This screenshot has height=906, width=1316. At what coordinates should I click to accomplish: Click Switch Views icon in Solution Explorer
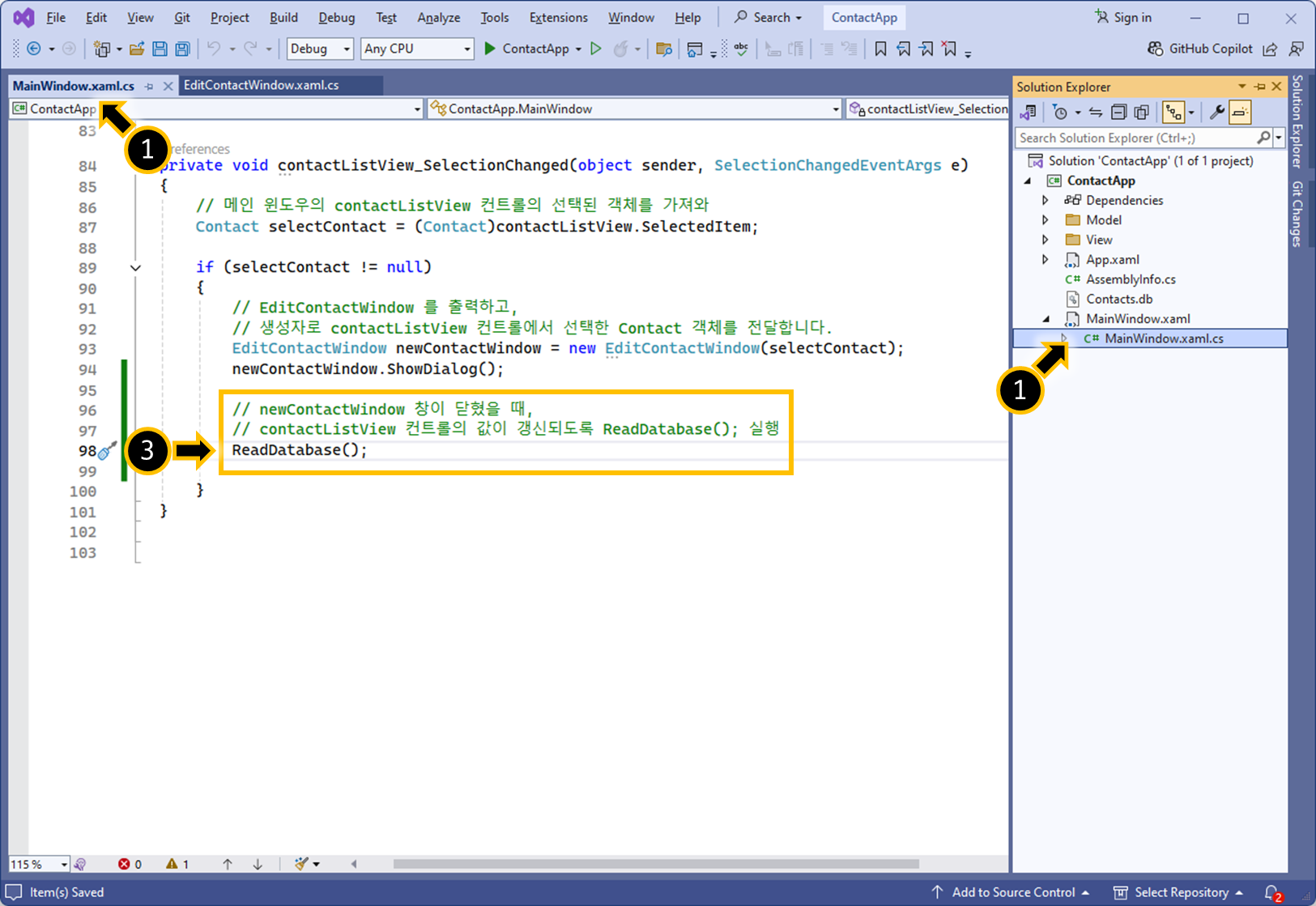tap(1029, 113)
